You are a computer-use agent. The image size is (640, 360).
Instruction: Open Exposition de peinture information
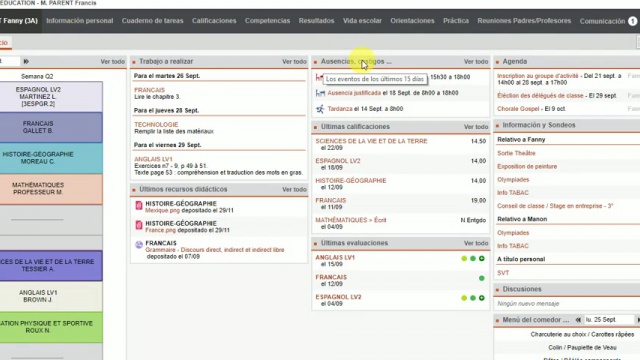[x=527, y=167]
